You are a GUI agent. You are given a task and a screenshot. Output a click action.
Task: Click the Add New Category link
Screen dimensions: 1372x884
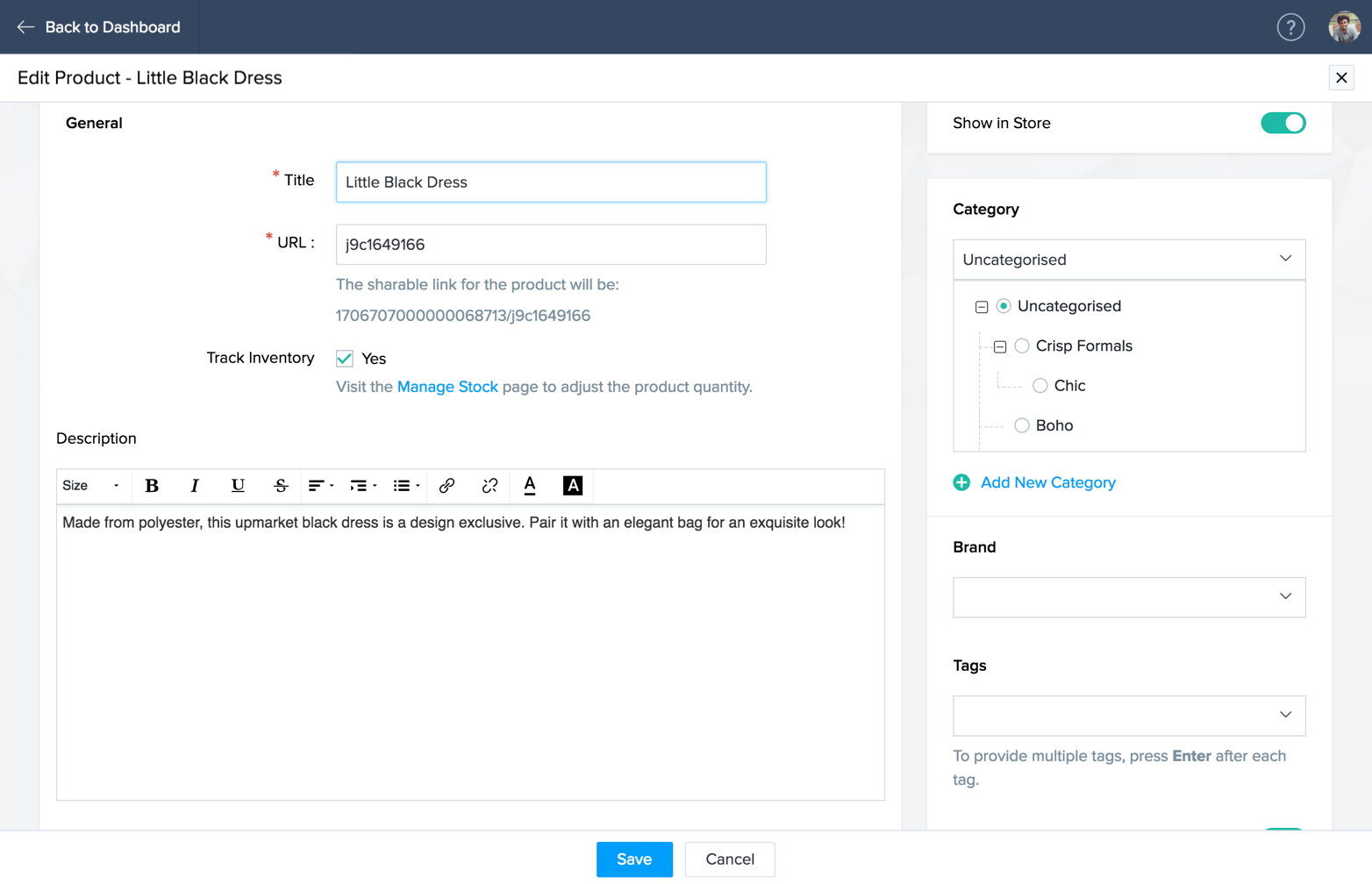[1048, 483]
